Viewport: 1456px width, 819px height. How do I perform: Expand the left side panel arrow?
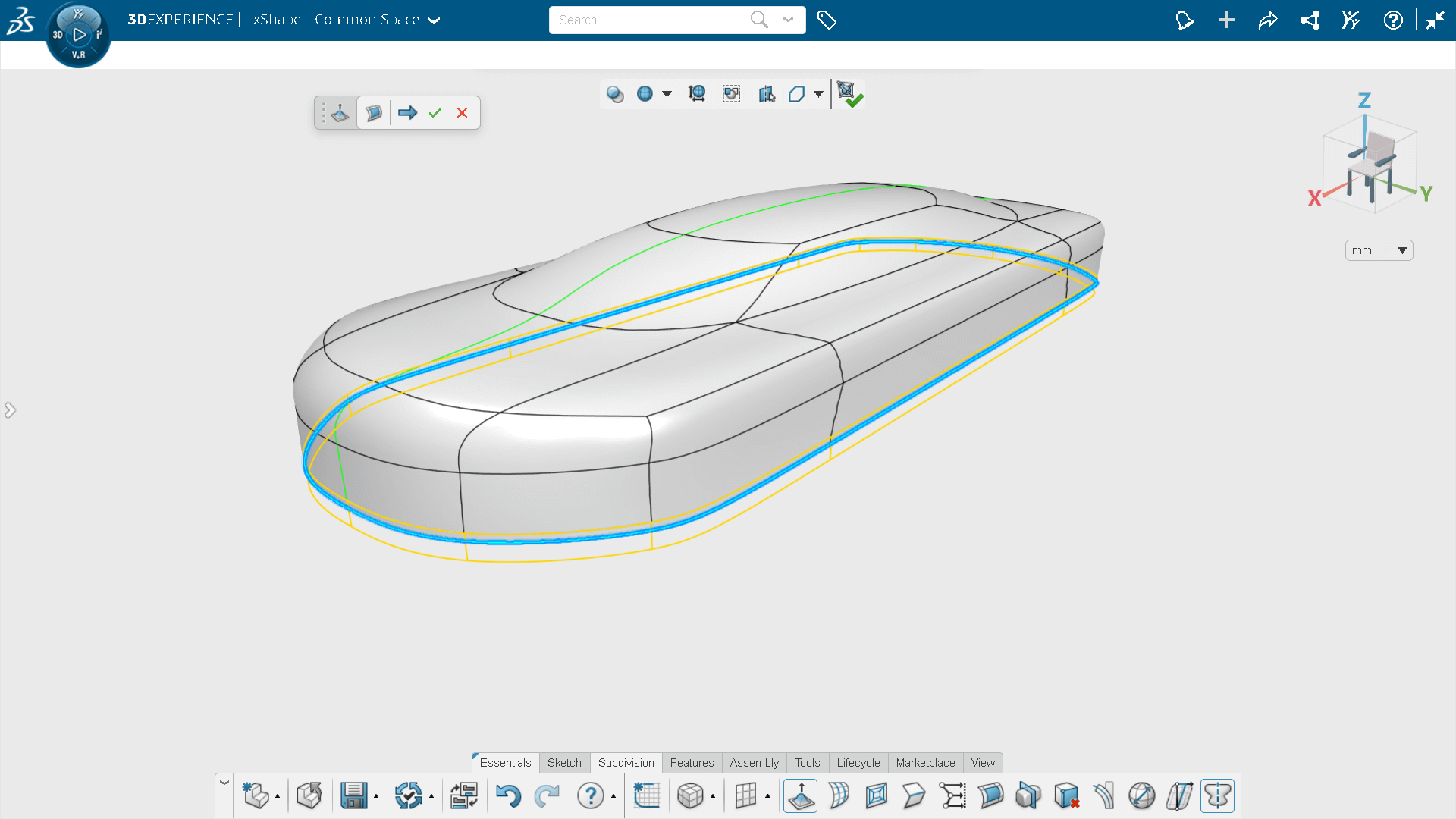pos(10,410)
